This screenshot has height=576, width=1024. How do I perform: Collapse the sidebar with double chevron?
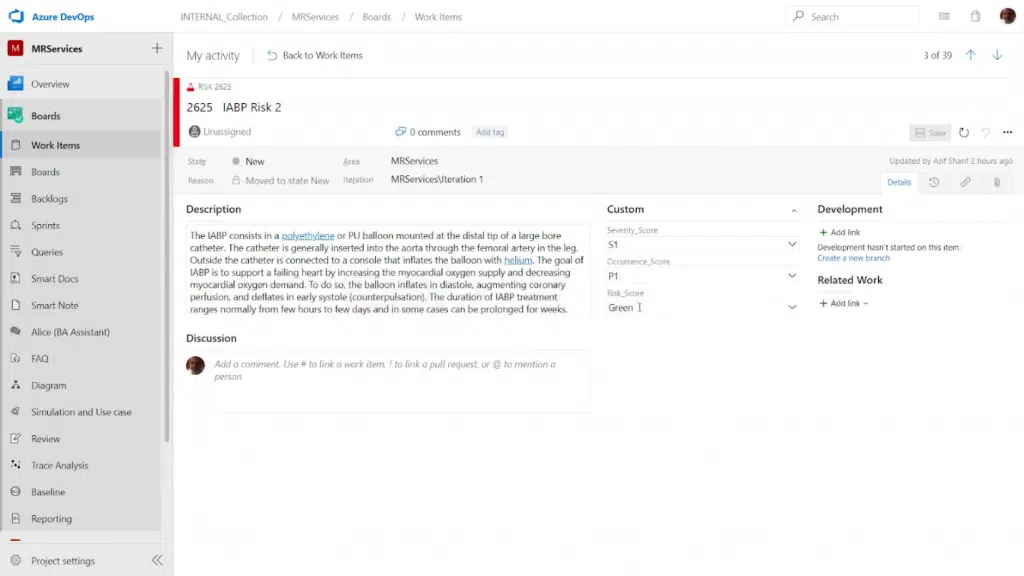click(157, 561)
